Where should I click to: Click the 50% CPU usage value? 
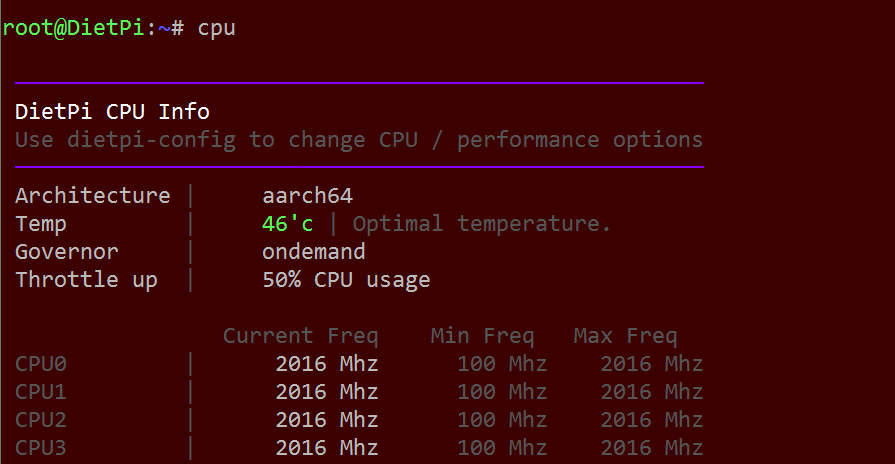pyautogui.click(x=346, y=280)
